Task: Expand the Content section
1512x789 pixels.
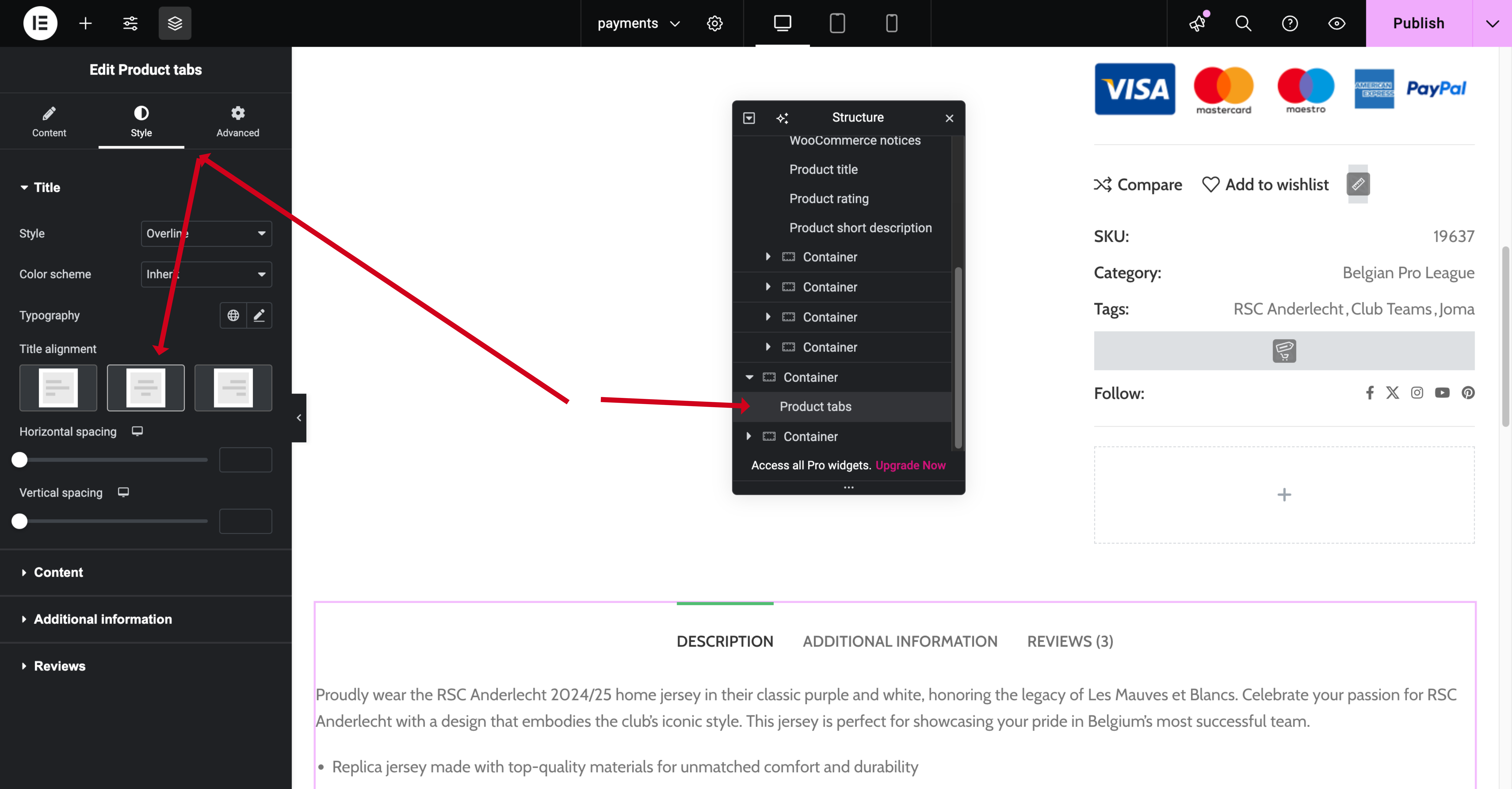Action: (x=145, y=572)
